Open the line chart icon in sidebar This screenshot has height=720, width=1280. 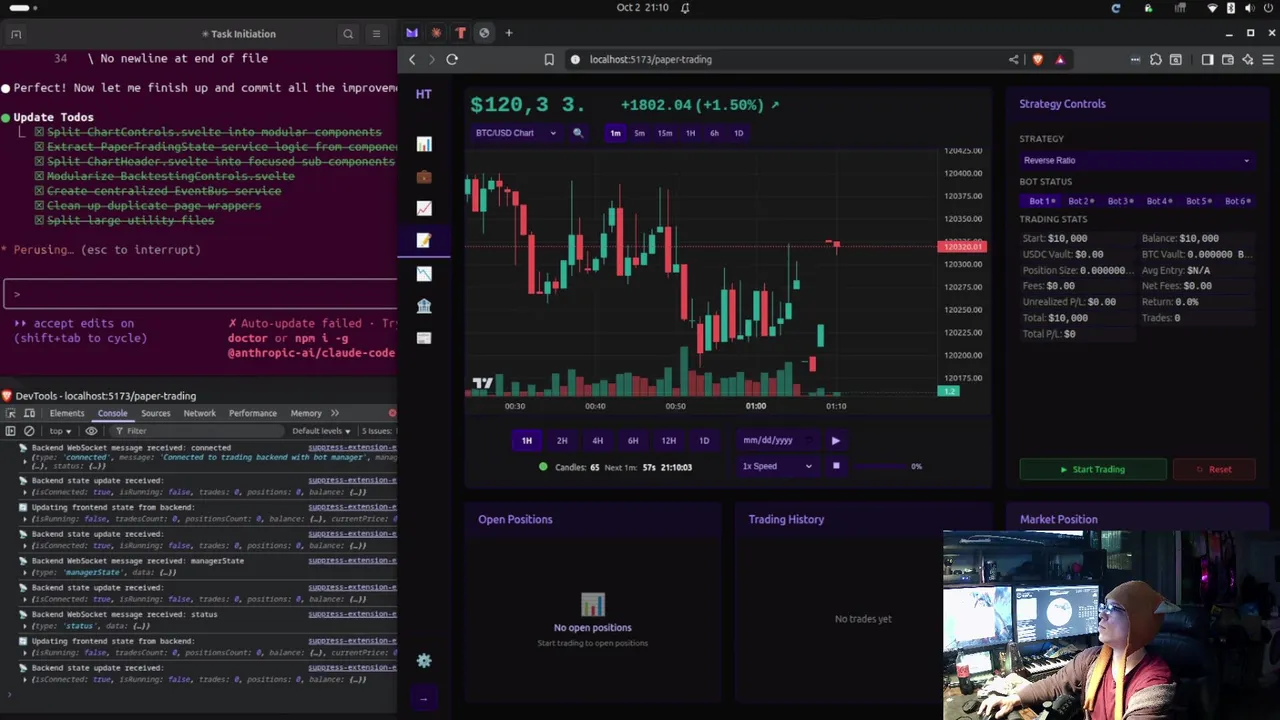pyautogui.click(x=424, y=208)
